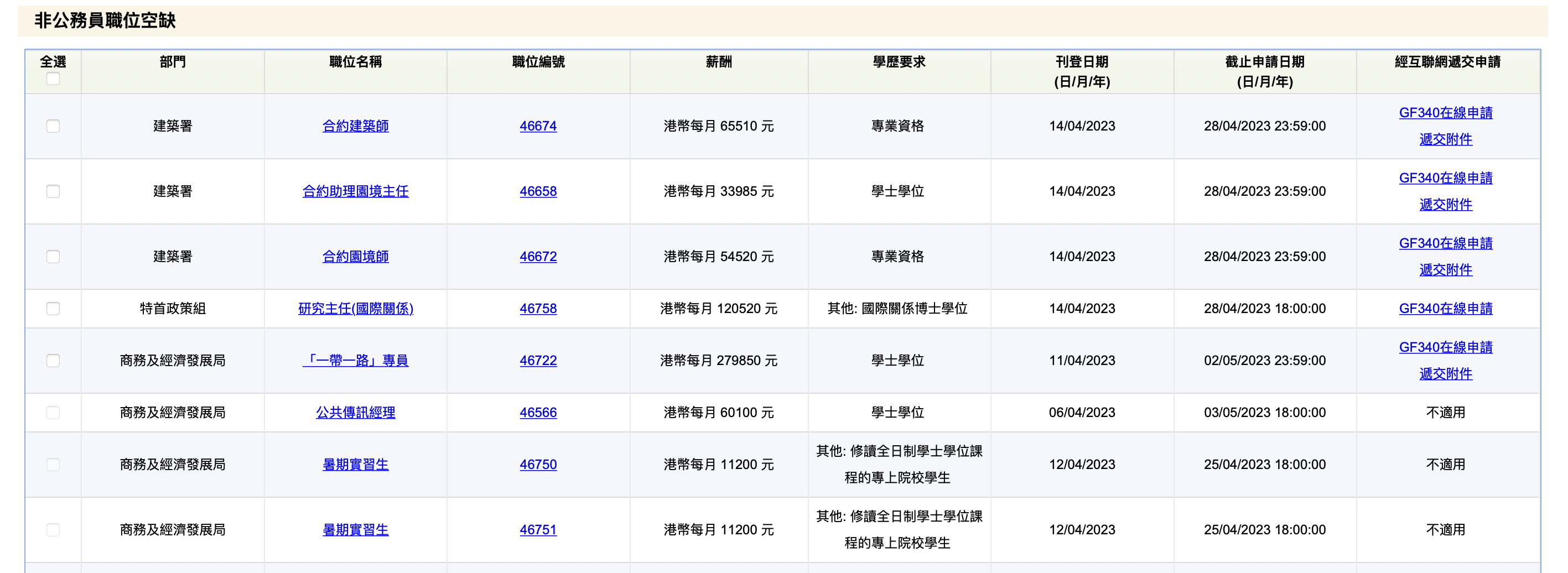
Task: Click job number 46674
Action: tap(538, 126)
